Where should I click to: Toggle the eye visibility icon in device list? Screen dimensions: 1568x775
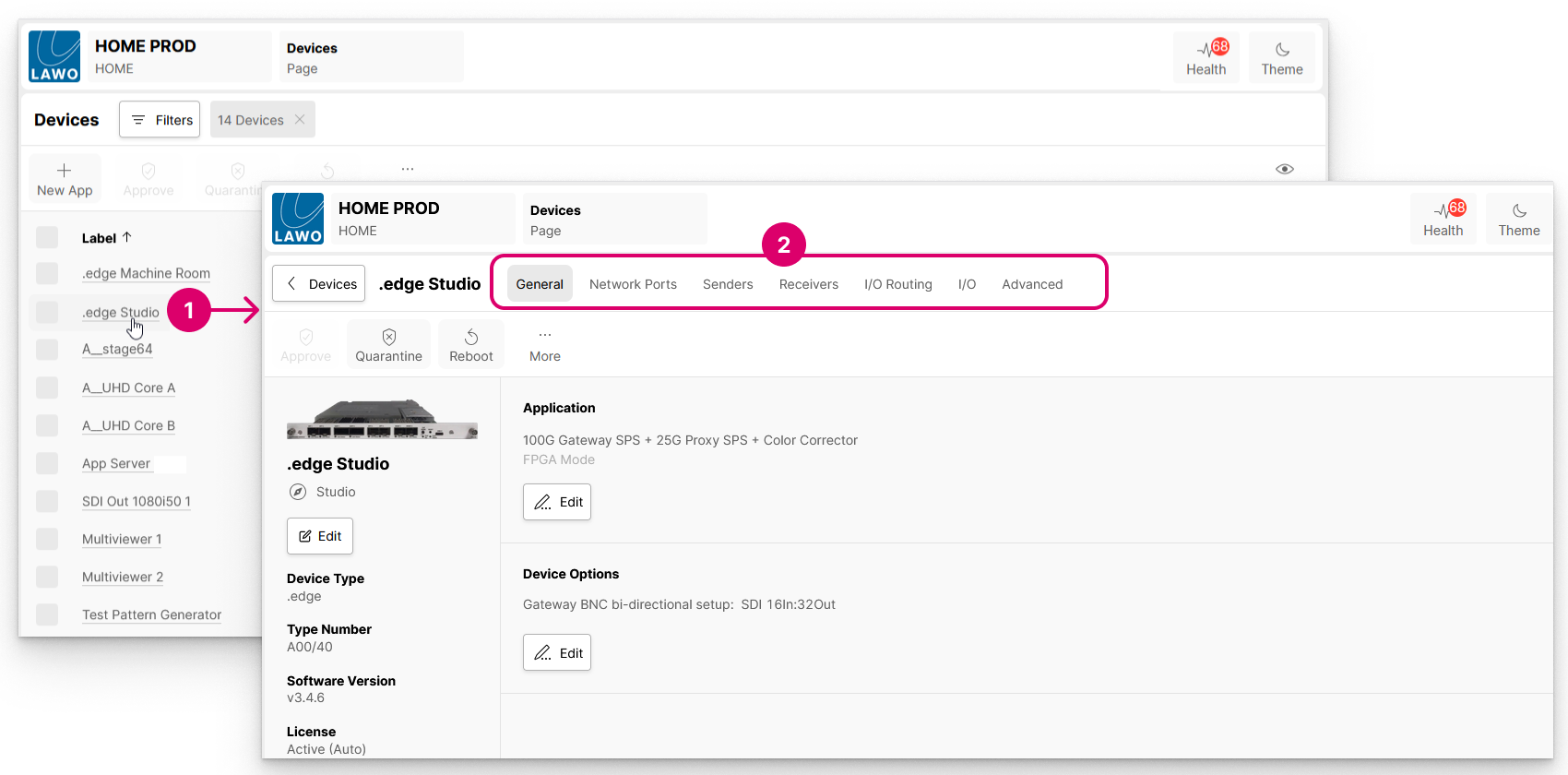tap(1284, 169)
